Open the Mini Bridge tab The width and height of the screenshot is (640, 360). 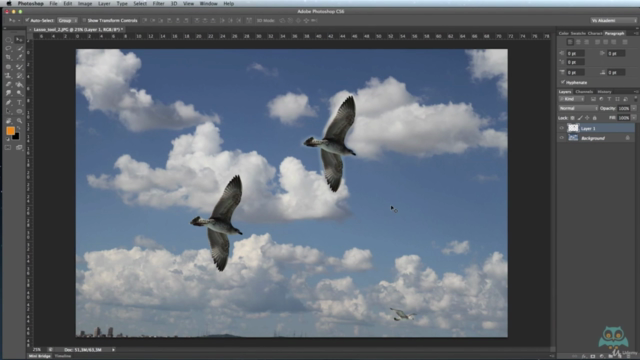40,356
